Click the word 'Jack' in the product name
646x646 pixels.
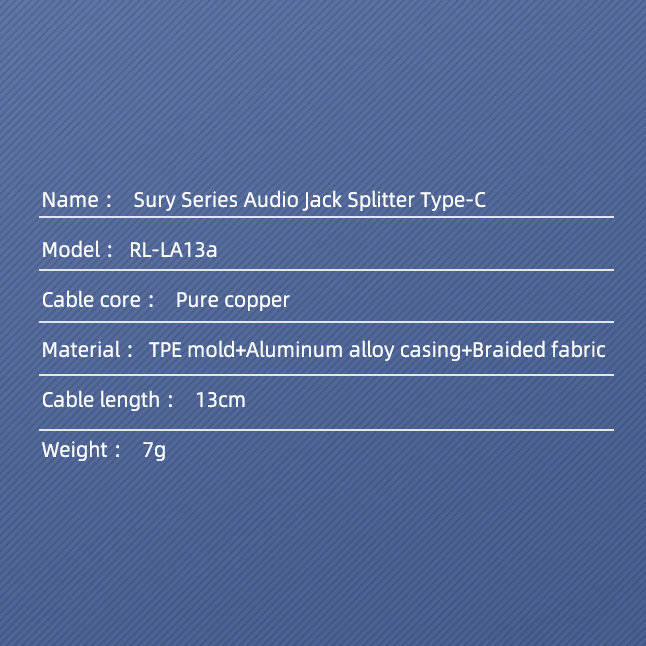[x=323, y=201]
